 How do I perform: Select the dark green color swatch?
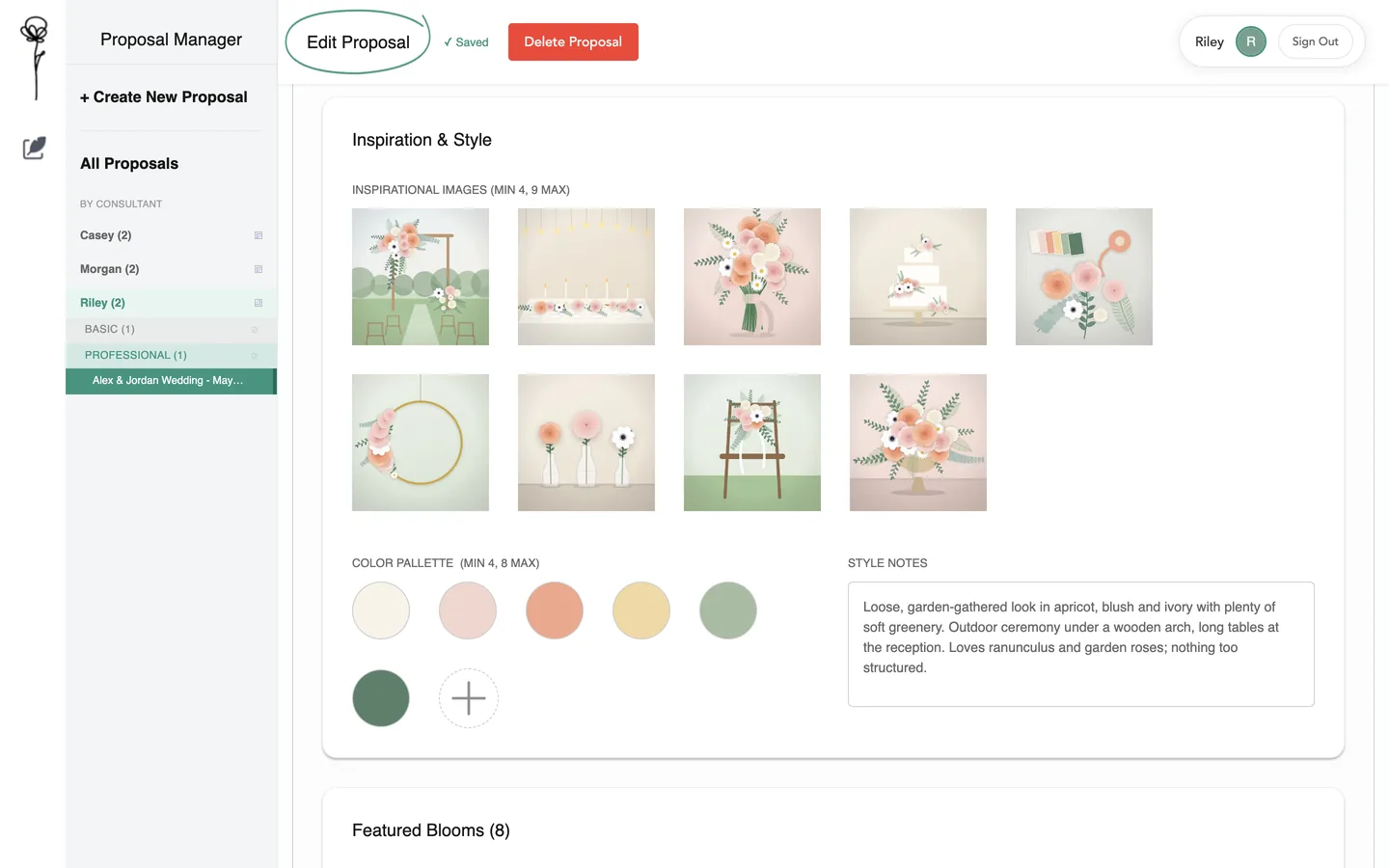(x=381, y=698)
